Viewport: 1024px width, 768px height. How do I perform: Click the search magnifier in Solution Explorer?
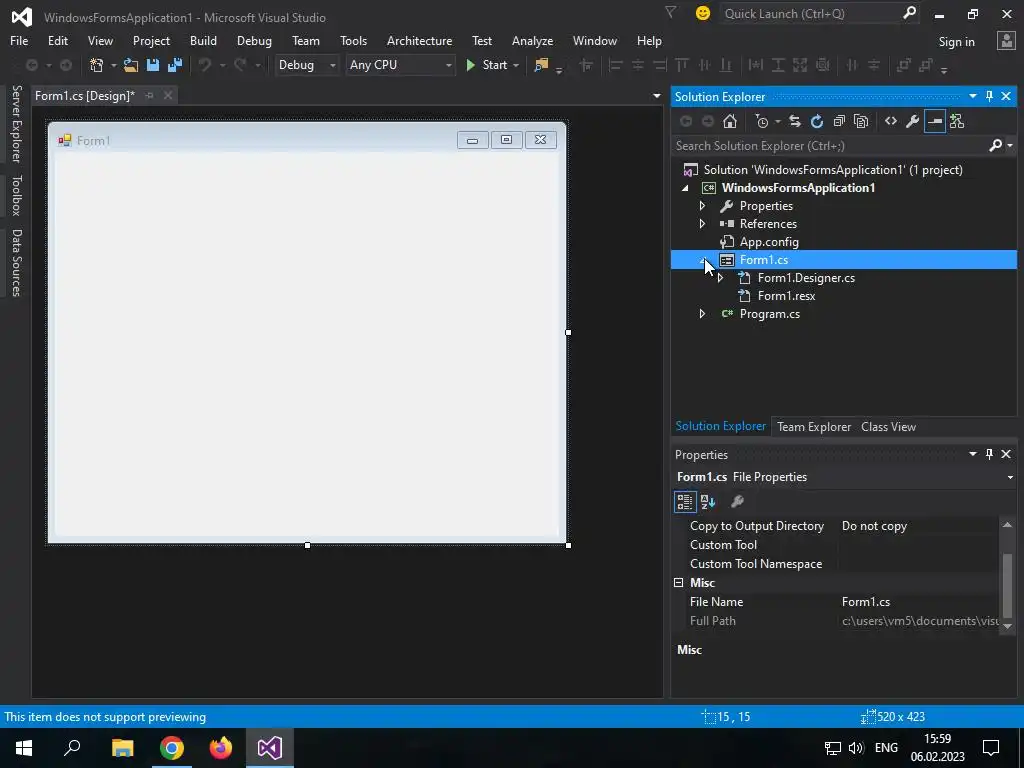[x=995, y=146]
